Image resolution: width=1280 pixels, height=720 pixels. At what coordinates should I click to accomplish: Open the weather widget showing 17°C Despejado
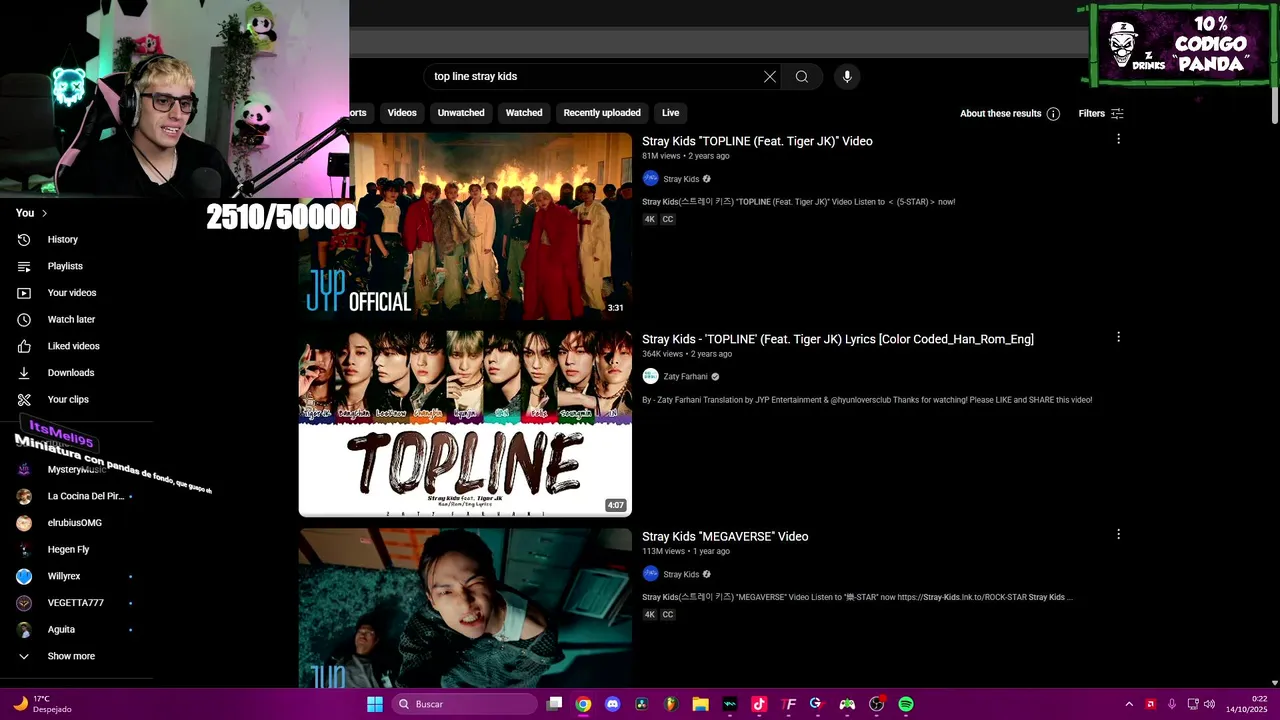[x=42, y=704]
